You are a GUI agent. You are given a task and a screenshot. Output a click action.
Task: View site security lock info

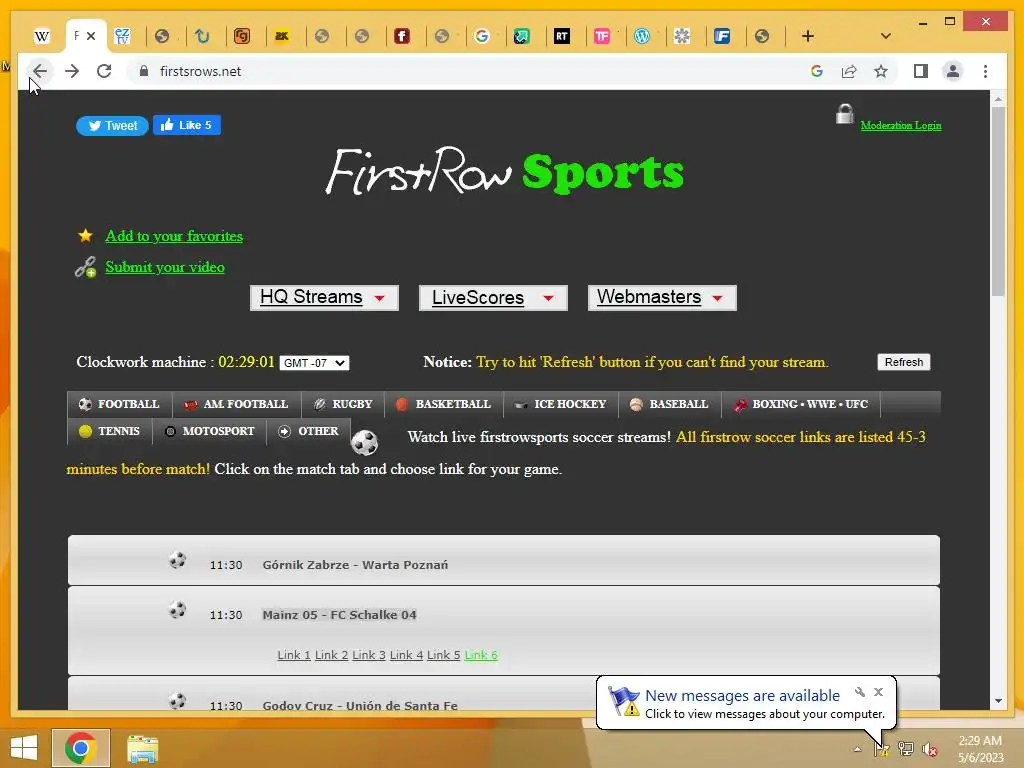(x=144, y=71)
